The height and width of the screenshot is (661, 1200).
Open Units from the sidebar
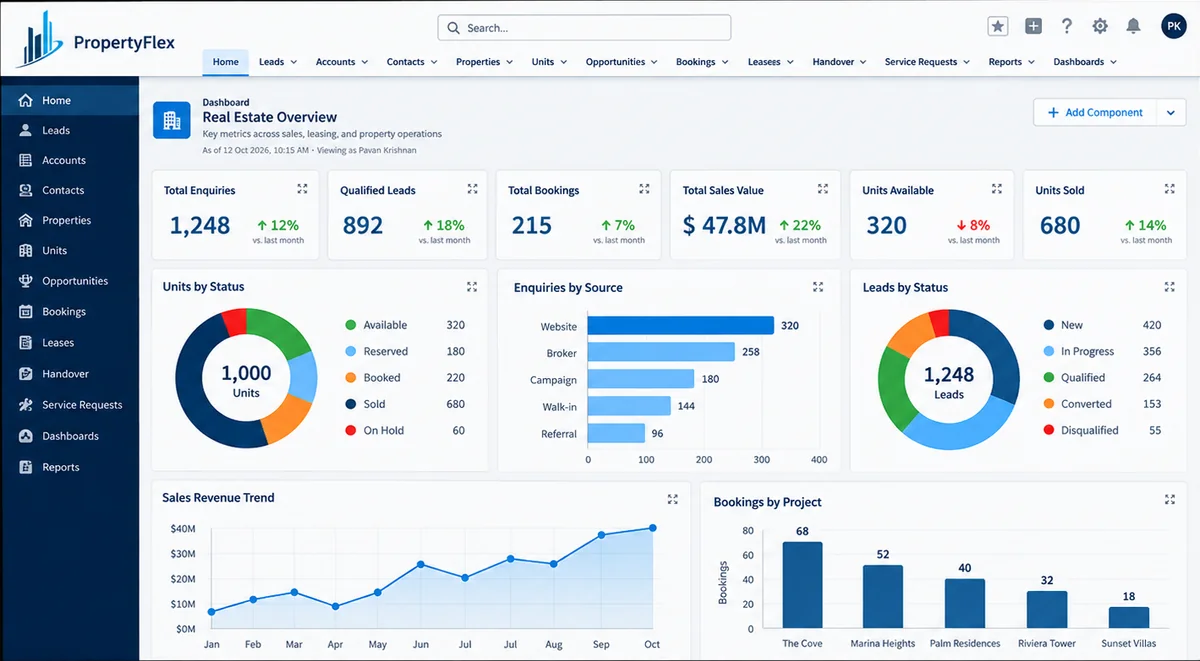point(70,251)
